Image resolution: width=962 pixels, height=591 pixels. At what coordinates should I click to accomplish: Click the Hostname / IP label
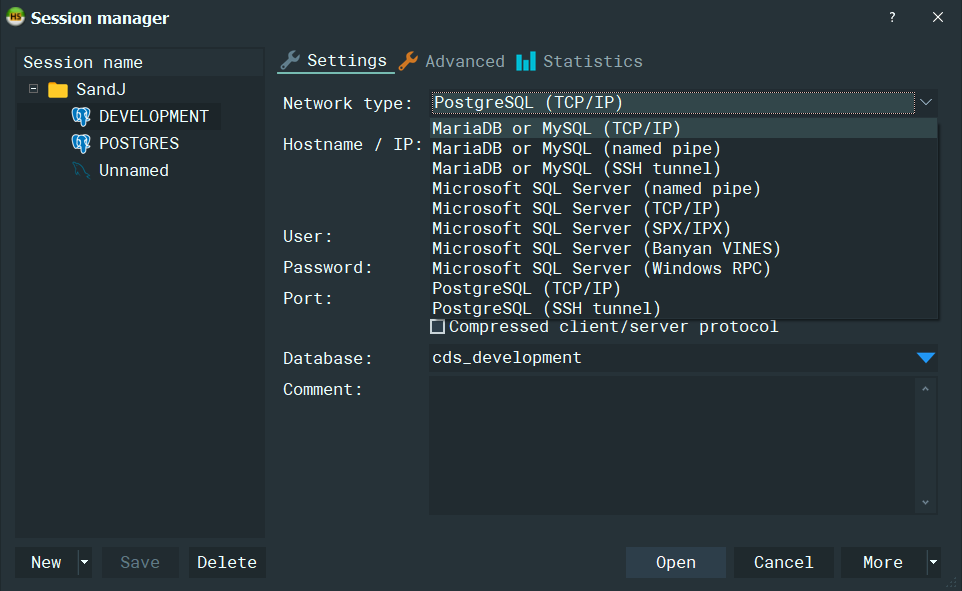[353, 145]
